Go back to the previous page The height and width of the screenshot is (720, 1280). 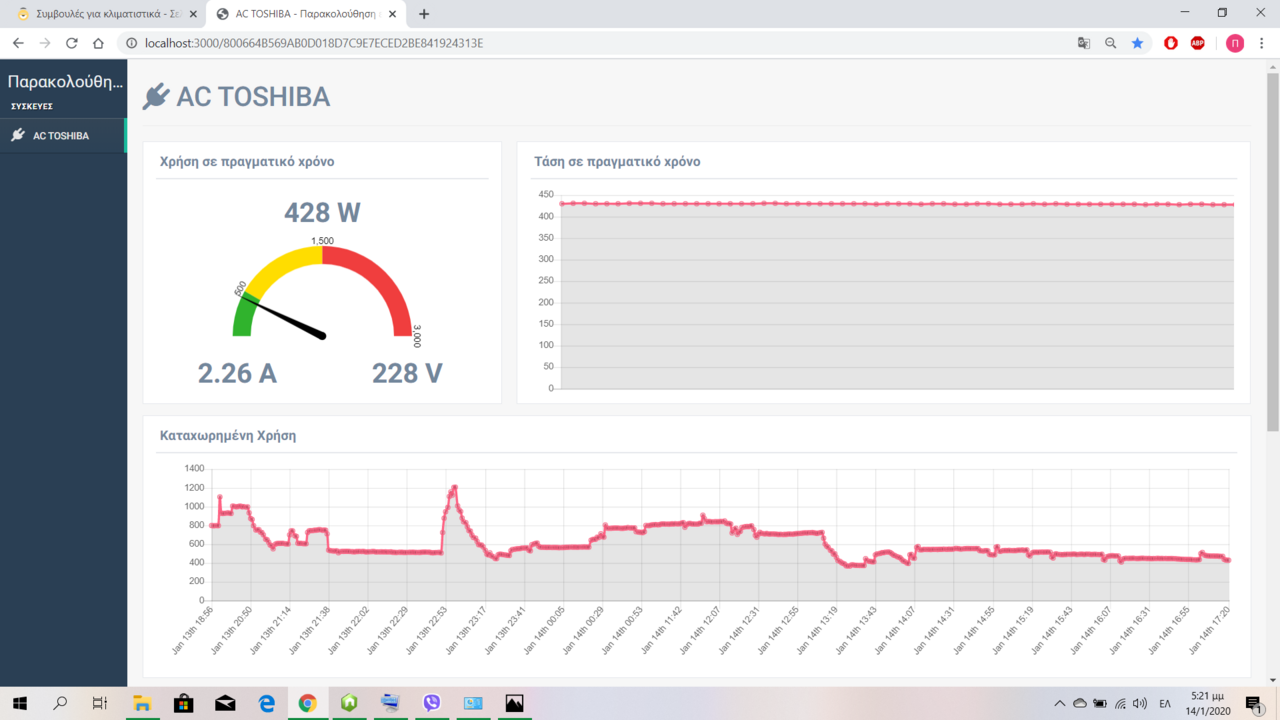18,43
